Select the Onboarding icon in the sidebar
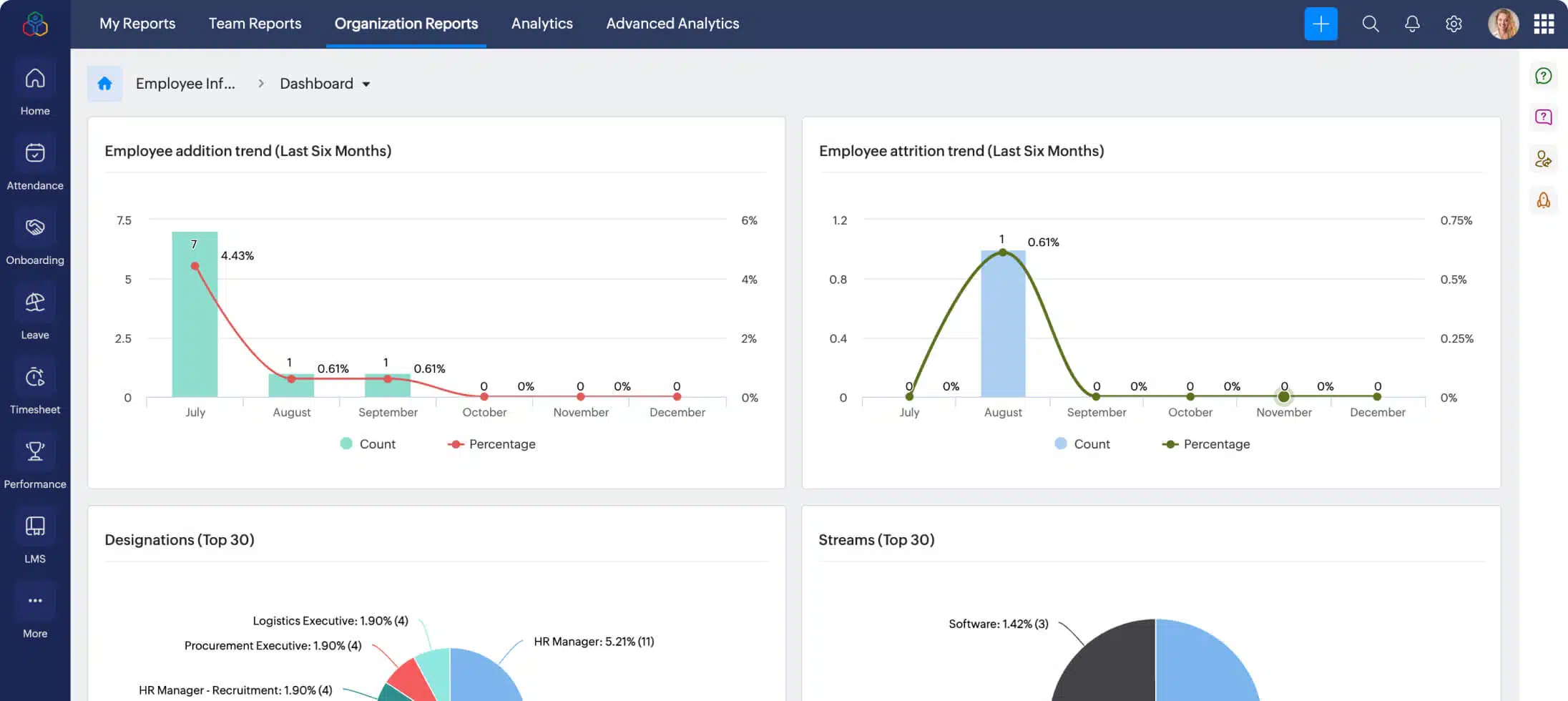Image resolution: width=1568 pixels, height=701 pixels. (34, 237)
